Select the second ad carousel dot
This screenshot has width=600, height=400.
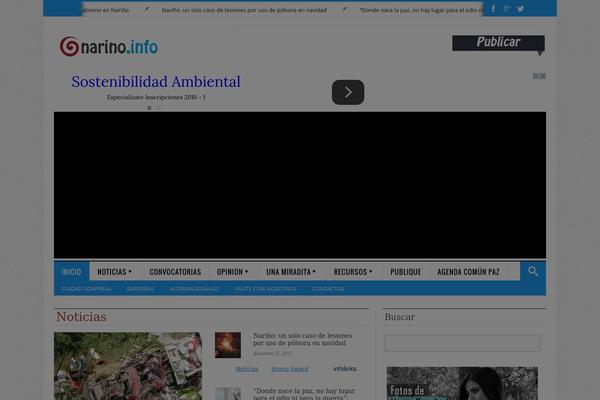158,108
